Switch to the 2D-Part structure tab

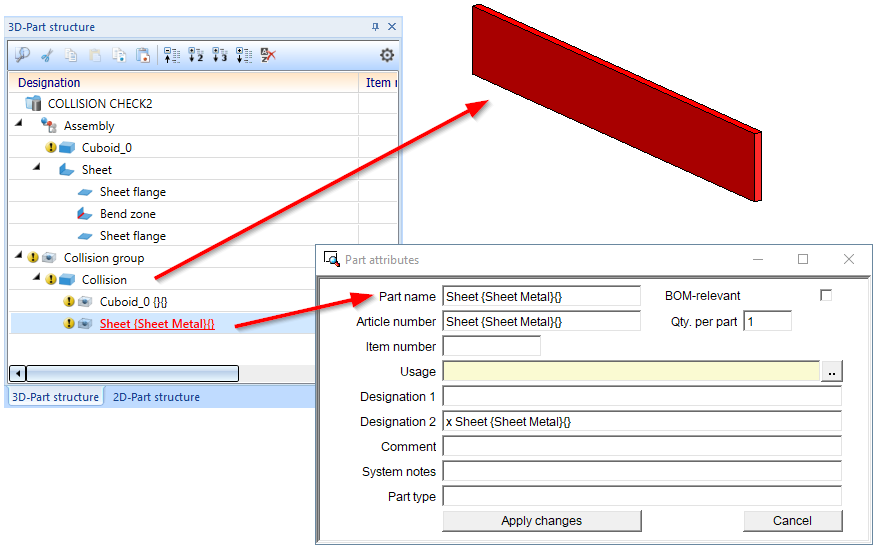click(x=156, y=396)
